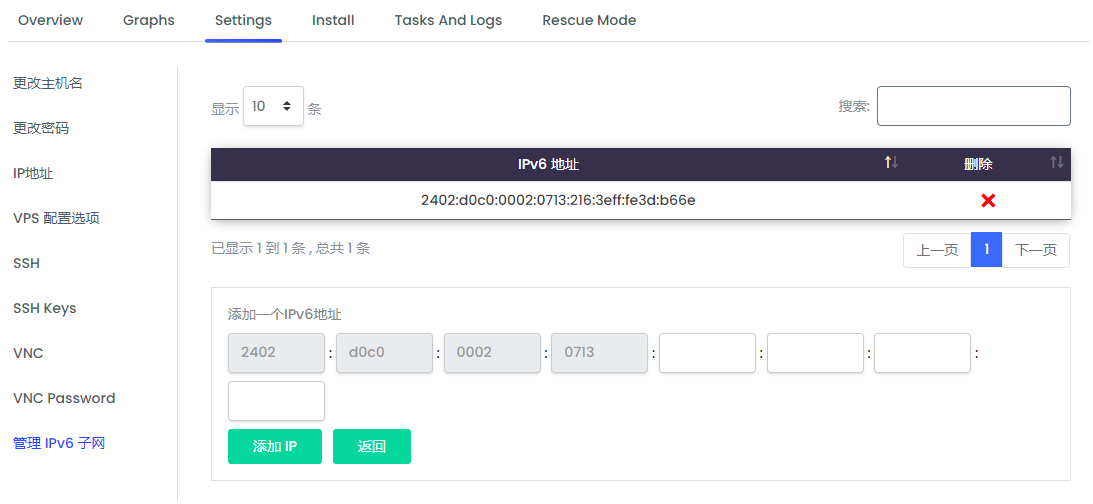Click the 添加 IP button
Screen dimensions: 1093x504
(x=275, y=446)
